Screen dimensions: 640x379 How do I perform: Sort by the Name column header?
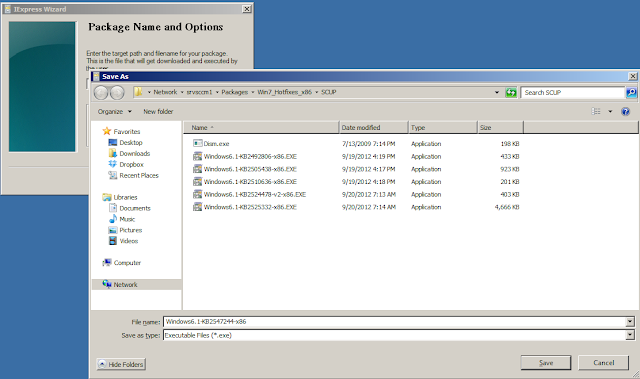click(x=261, y=128)
